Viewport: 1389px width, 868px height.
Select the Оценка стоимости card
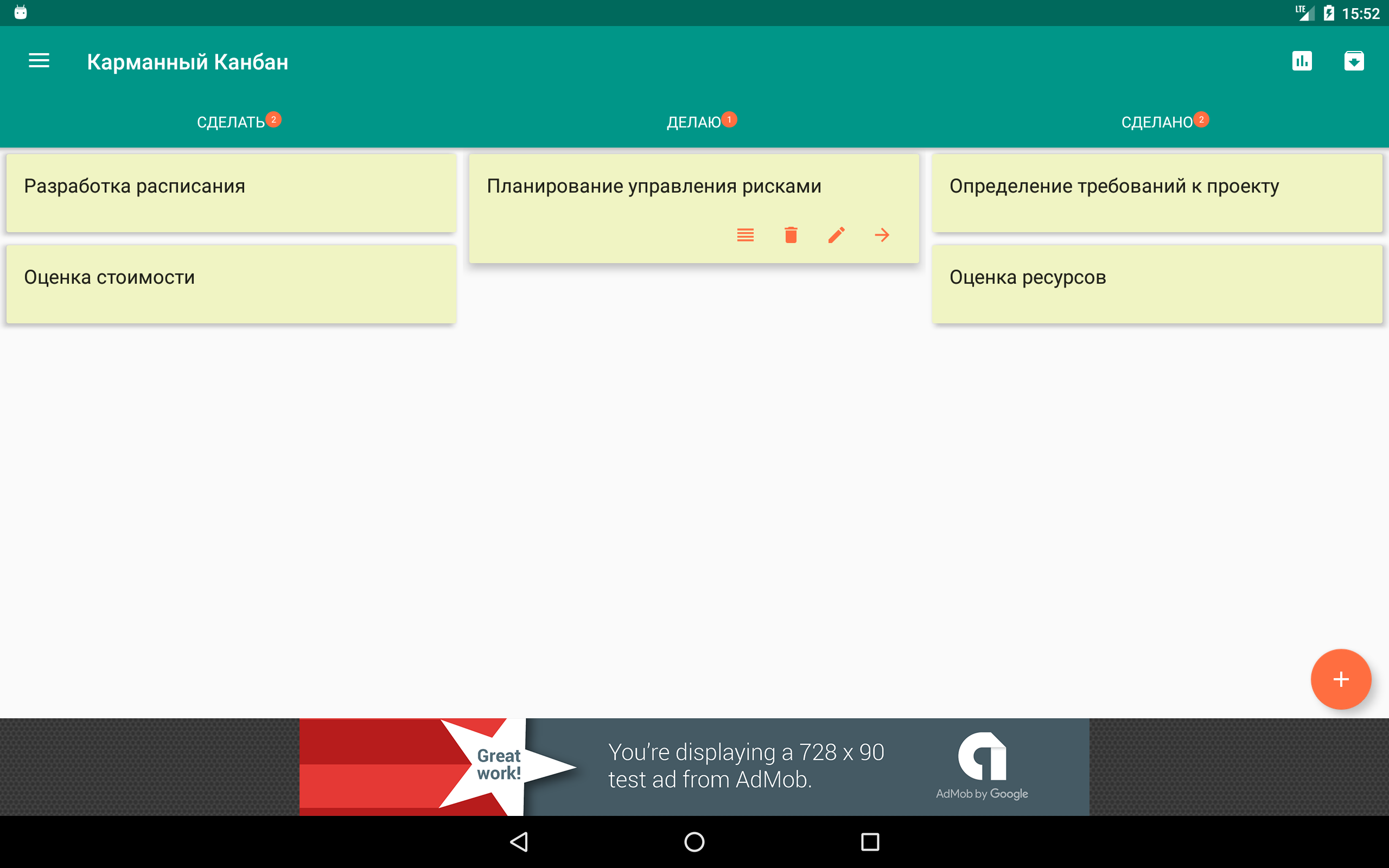coord(231,284)
